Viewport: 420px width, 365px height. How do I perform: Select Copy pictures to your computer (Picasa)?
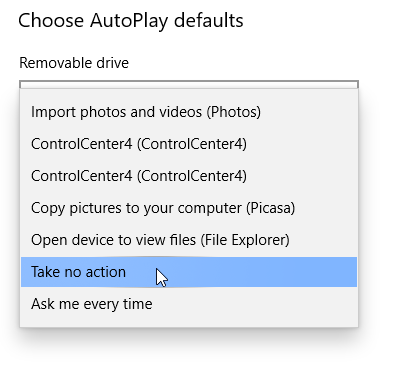click(x=189, y=208)
